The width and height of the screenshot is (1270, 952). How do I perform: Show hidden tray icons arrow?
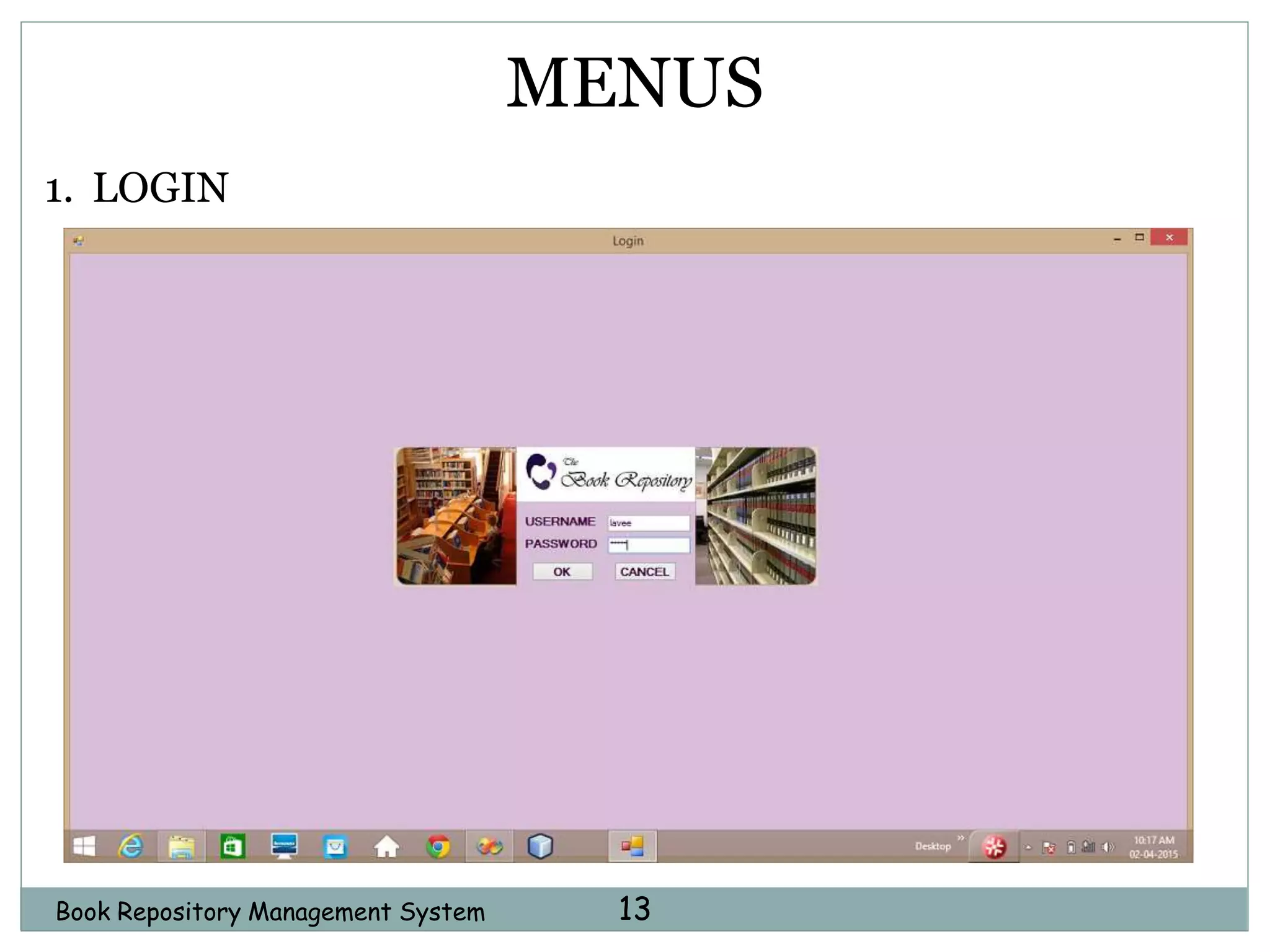tap(1028, 847)
